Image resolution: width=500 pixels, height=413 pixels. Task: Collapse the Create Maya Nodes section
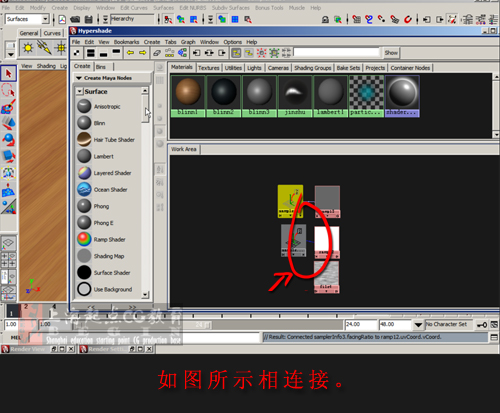[x=79, y=78]
